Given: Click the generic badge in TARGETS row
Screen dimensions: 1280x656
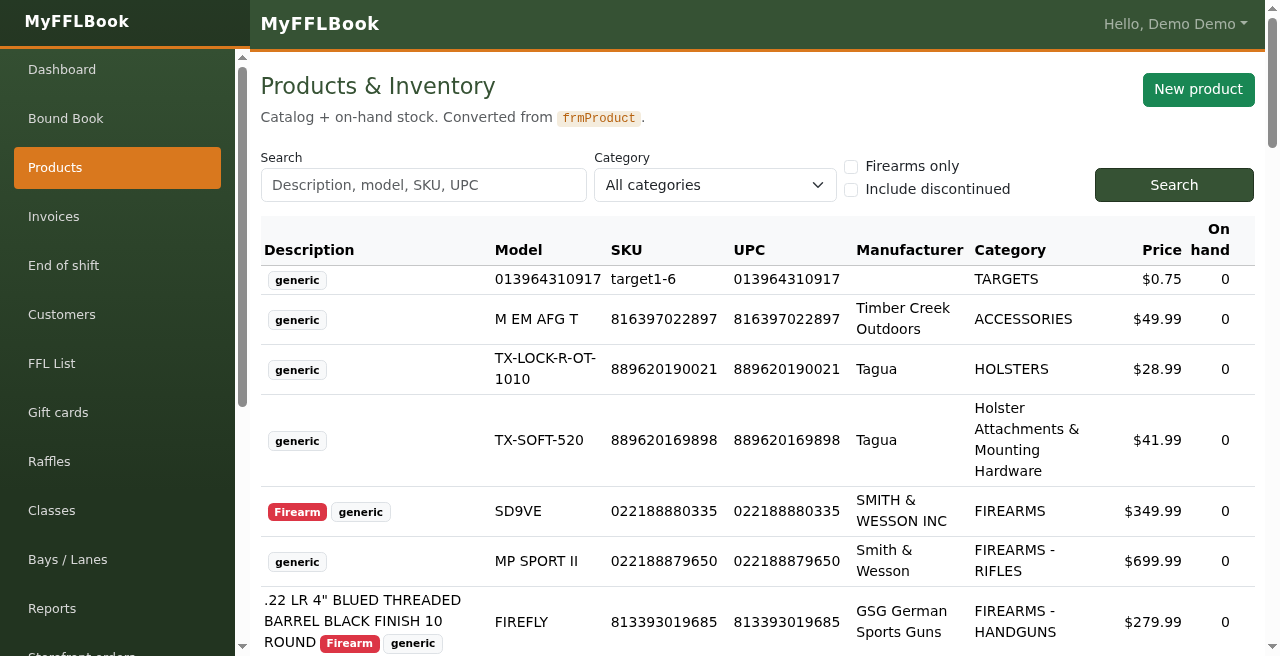Looking at the screenshot, I should click(x=297, y=281).
